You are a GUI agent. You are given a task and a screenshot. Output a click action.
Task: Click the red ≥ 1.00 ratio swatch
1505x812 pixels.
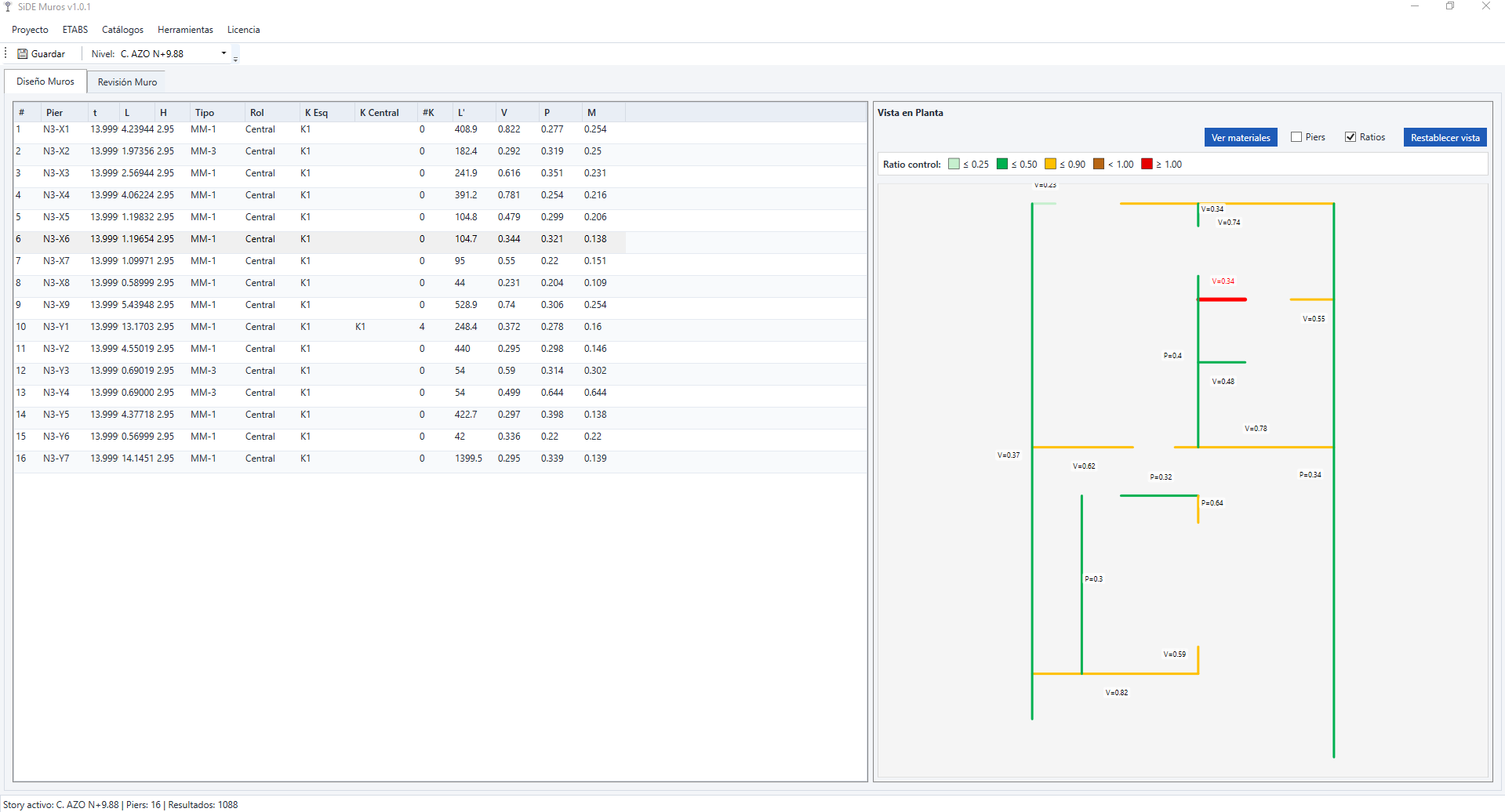pos(1147,165)
